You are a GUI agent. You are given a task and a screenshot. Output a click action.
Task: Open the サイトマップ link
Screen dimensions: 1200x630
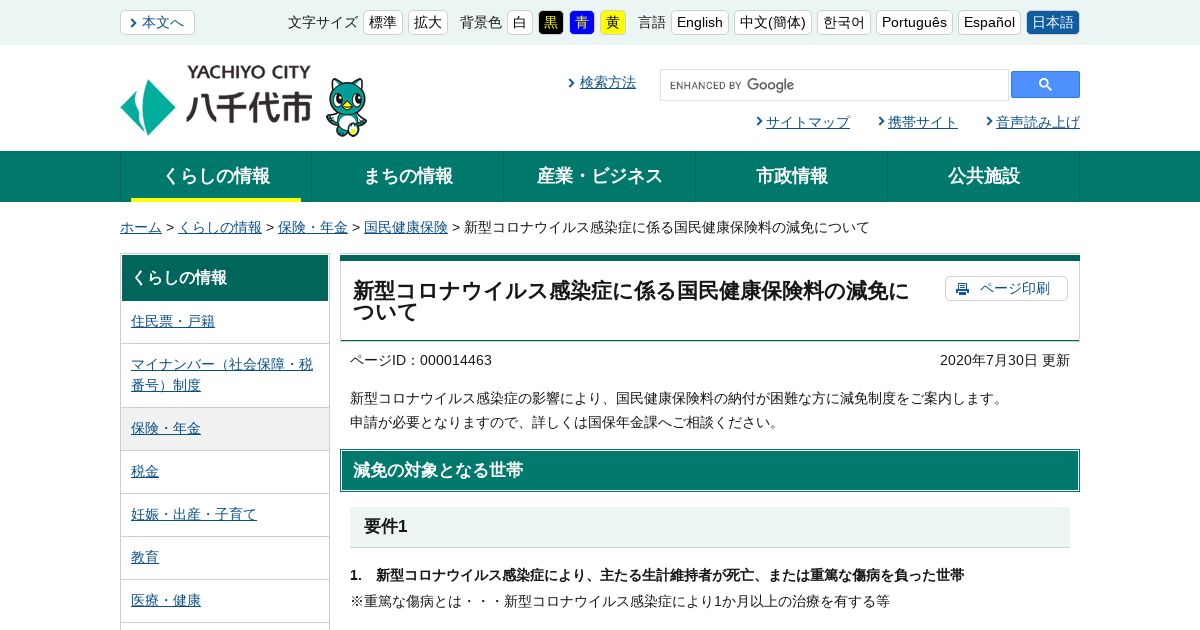click(808, 122)
